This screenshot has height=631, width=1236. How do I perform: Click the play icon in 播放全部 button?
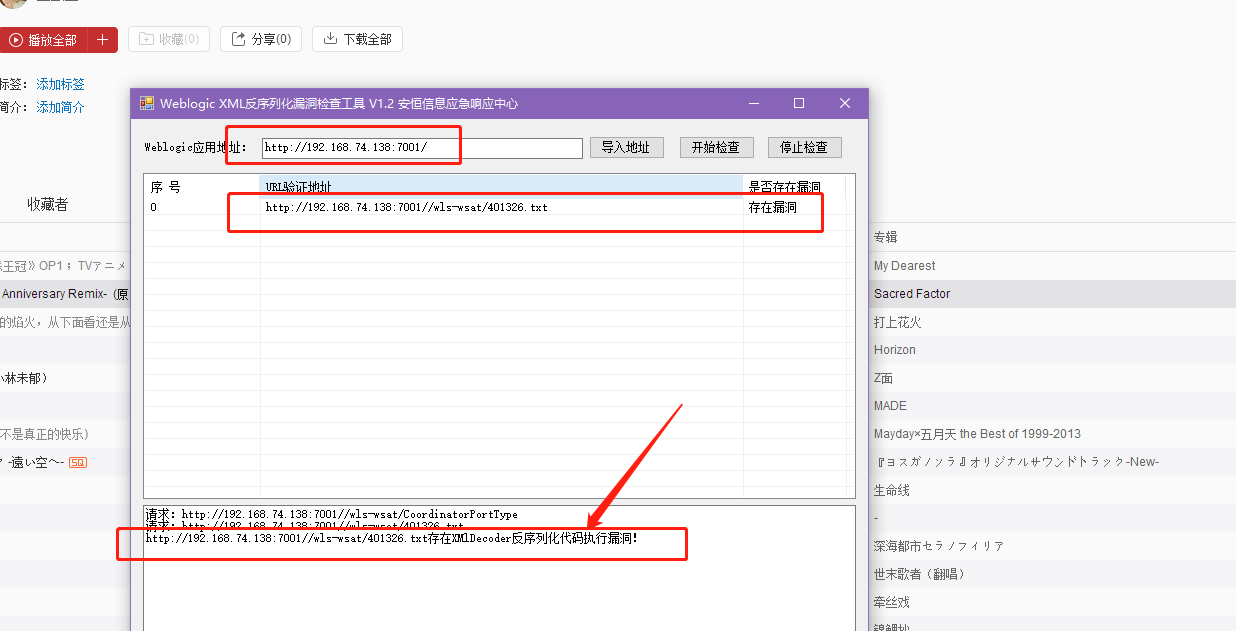click(x=15, y=40)
